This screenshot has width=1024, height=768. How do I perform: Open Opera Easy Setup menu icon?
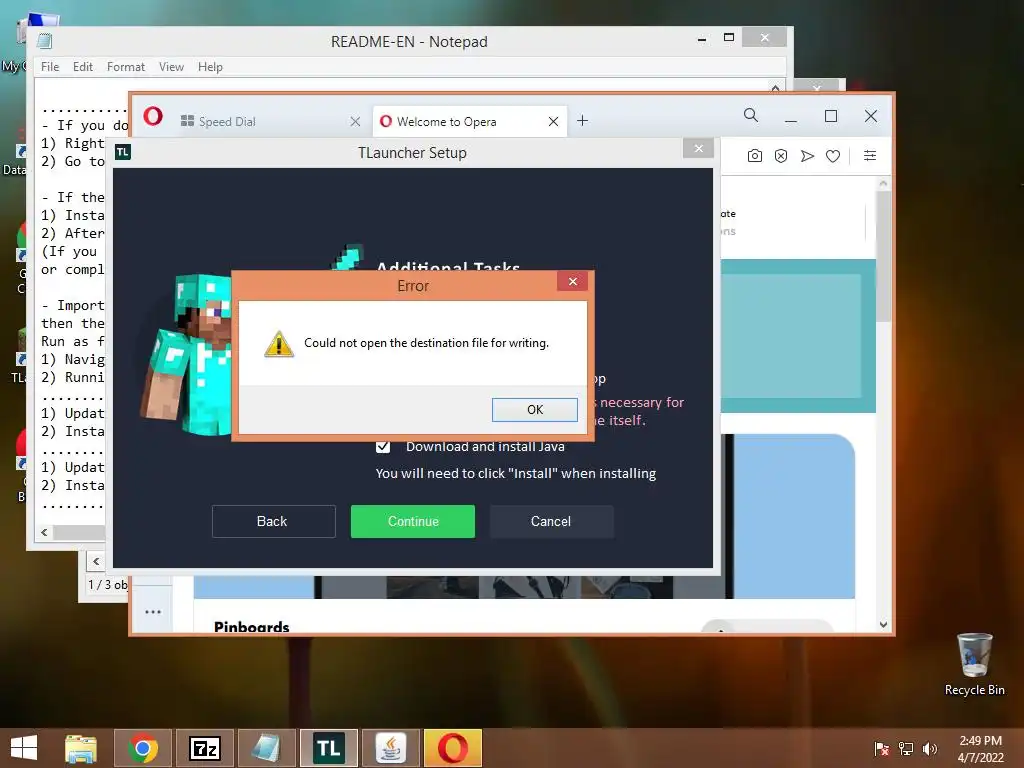point(870,155)
